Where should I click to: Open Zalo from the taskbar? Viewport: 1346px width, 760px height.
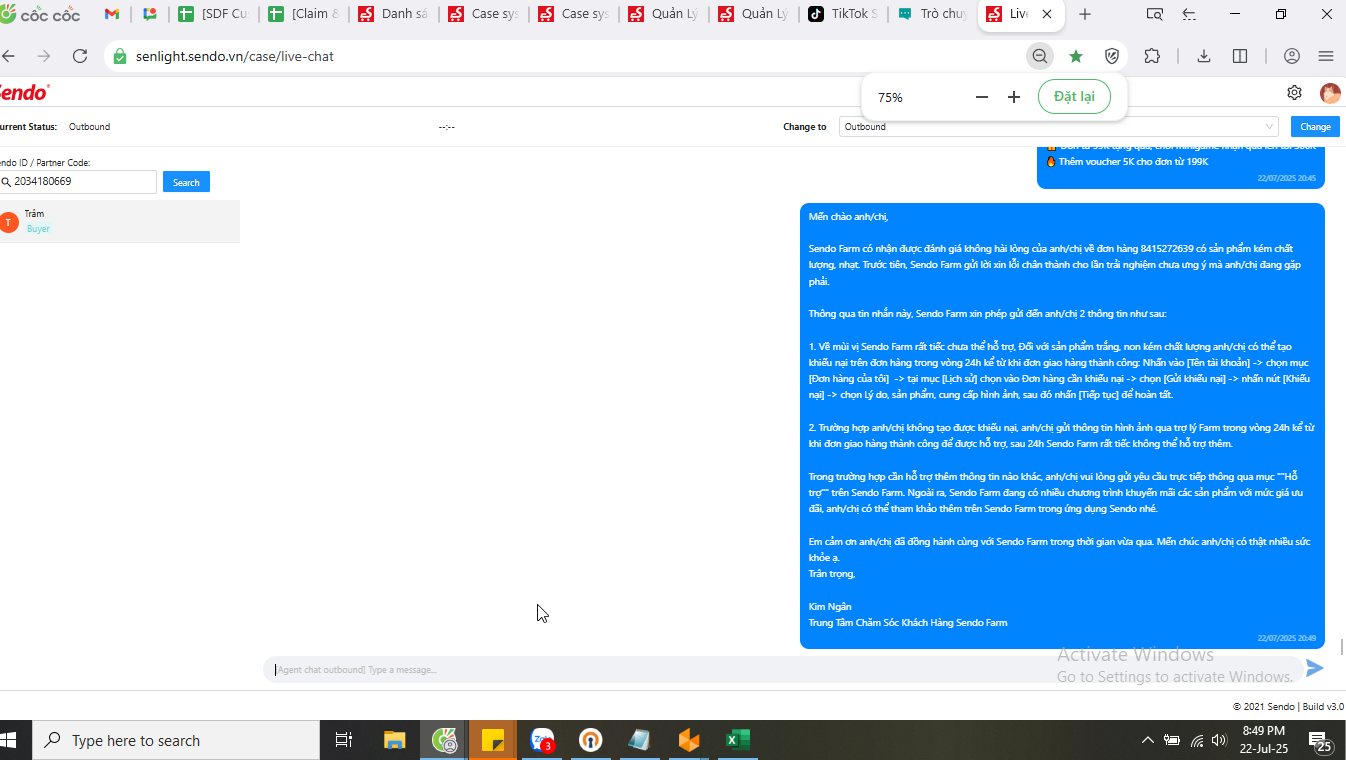click(x=542, y=740)
